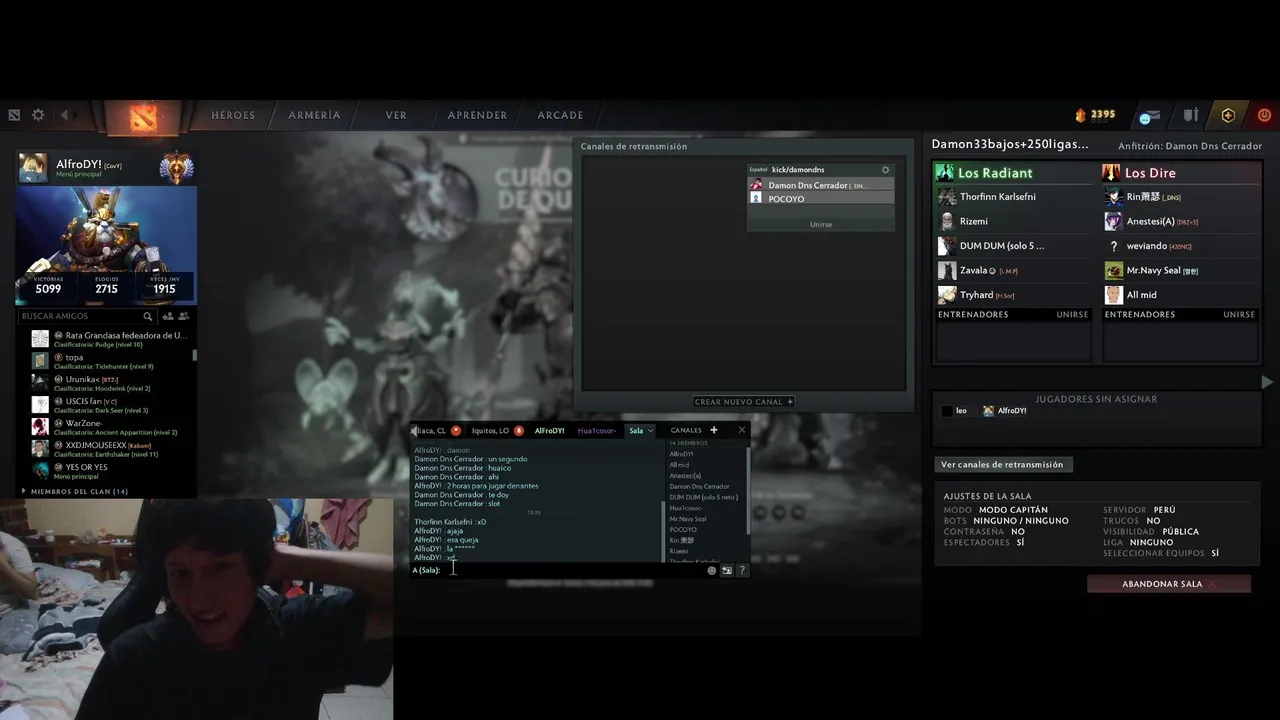Select friend topa in friends list
The height and width of the screenshot is (720, 1280).
(108, 361)
